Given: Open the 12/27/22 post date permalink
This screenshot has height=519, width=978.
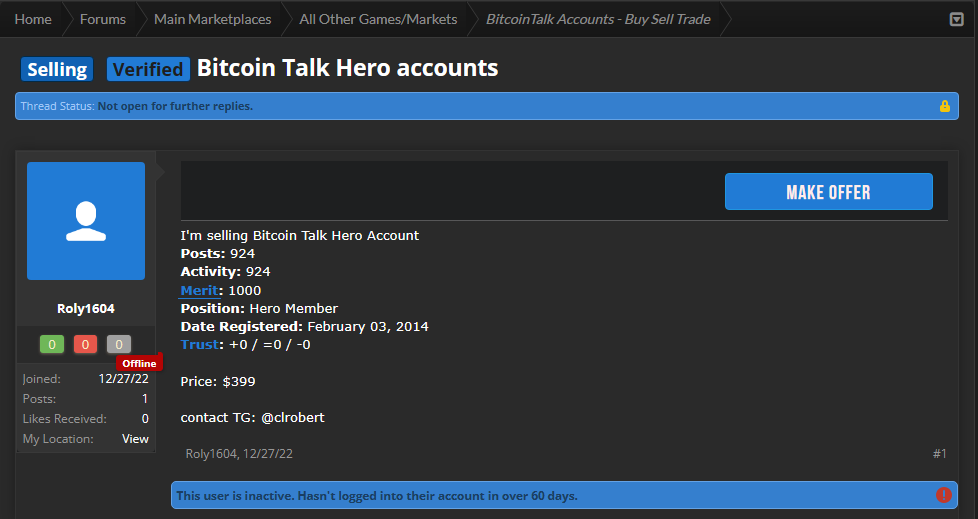Looking at the screenshot, I should tap(268, 454).
